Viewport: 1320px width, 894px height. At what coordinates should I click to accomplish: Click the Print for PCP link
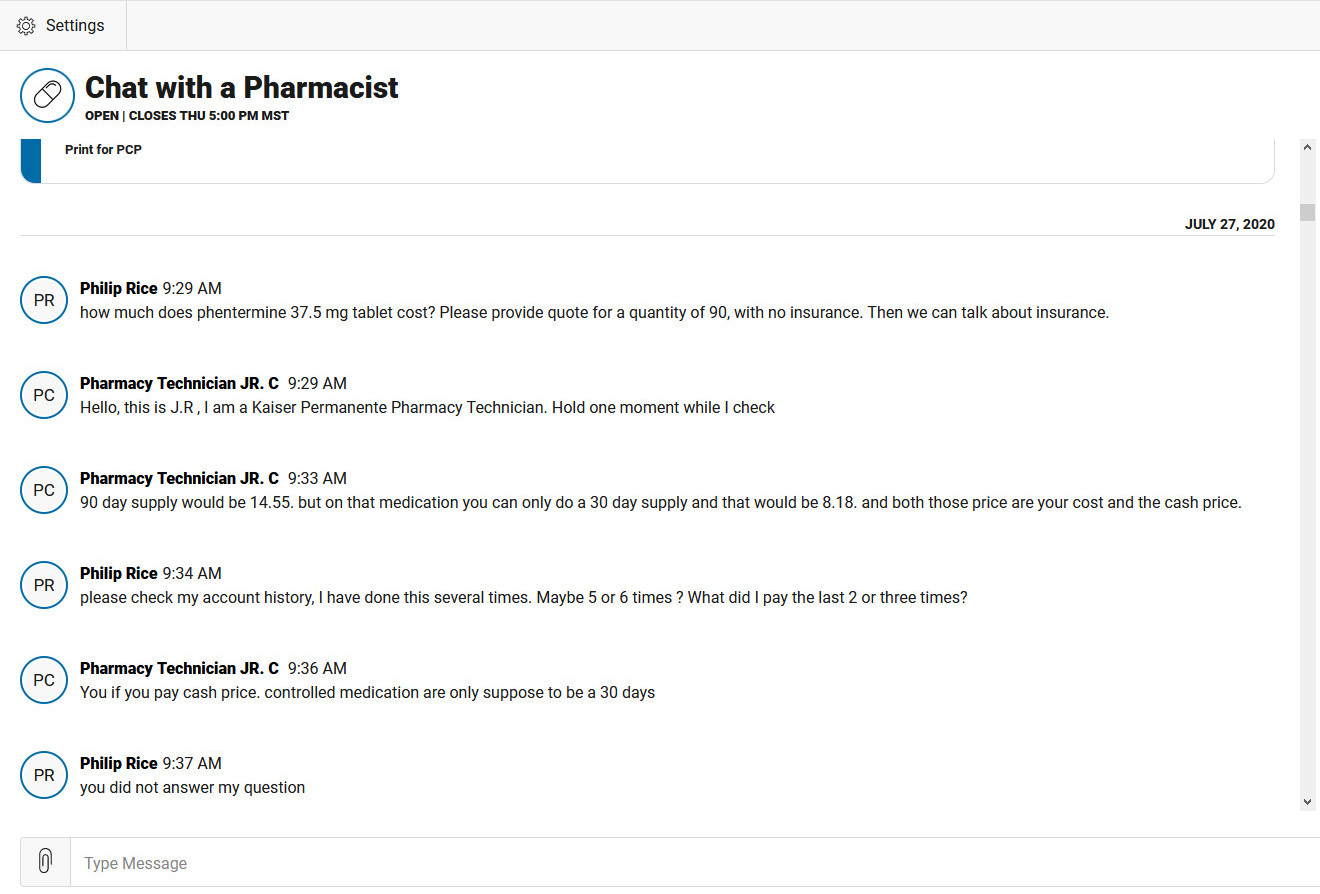[103, 150]
